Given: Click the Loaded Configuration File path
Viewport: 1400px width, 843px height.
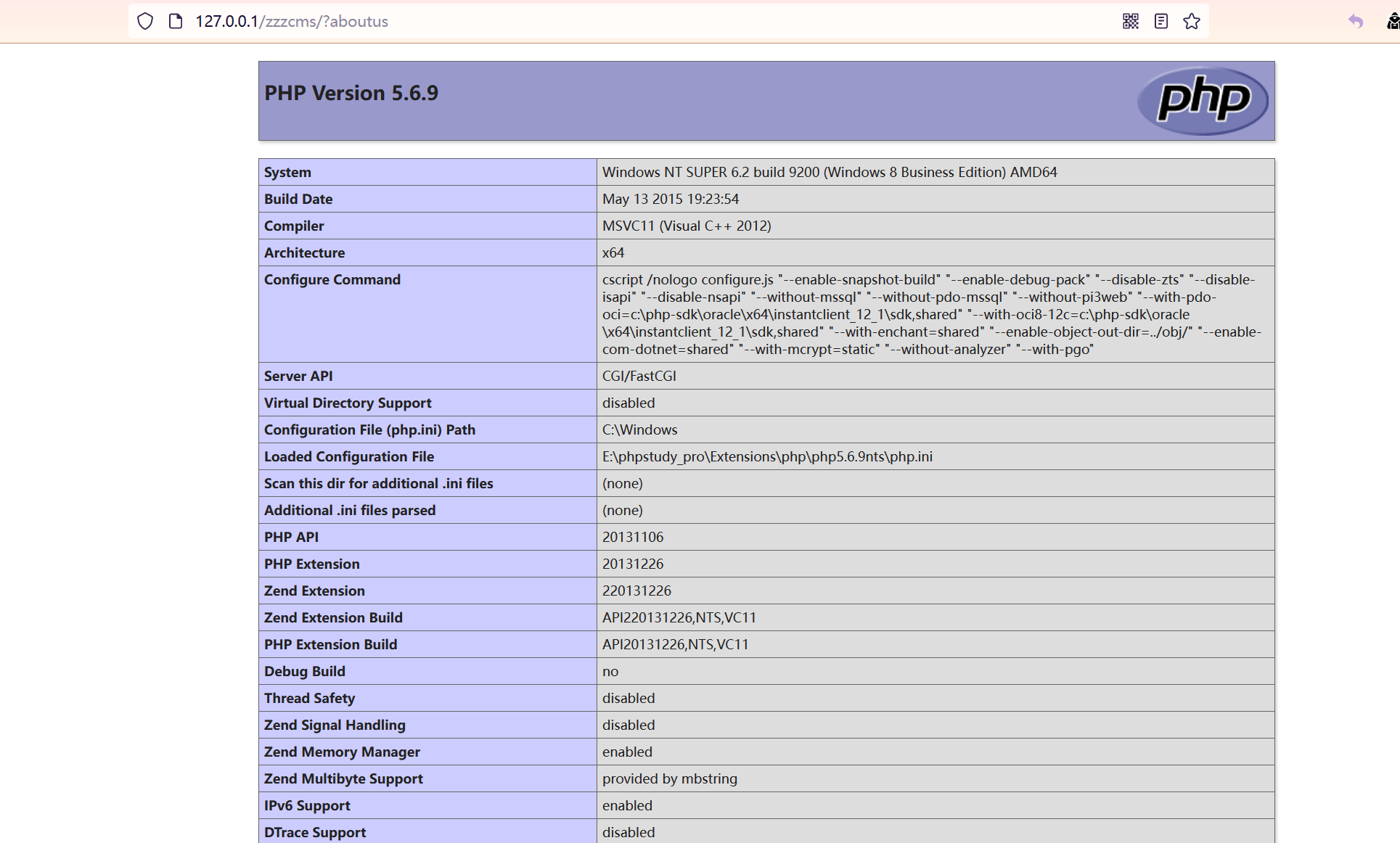Looking at the screenshot, I should point(767,456).
